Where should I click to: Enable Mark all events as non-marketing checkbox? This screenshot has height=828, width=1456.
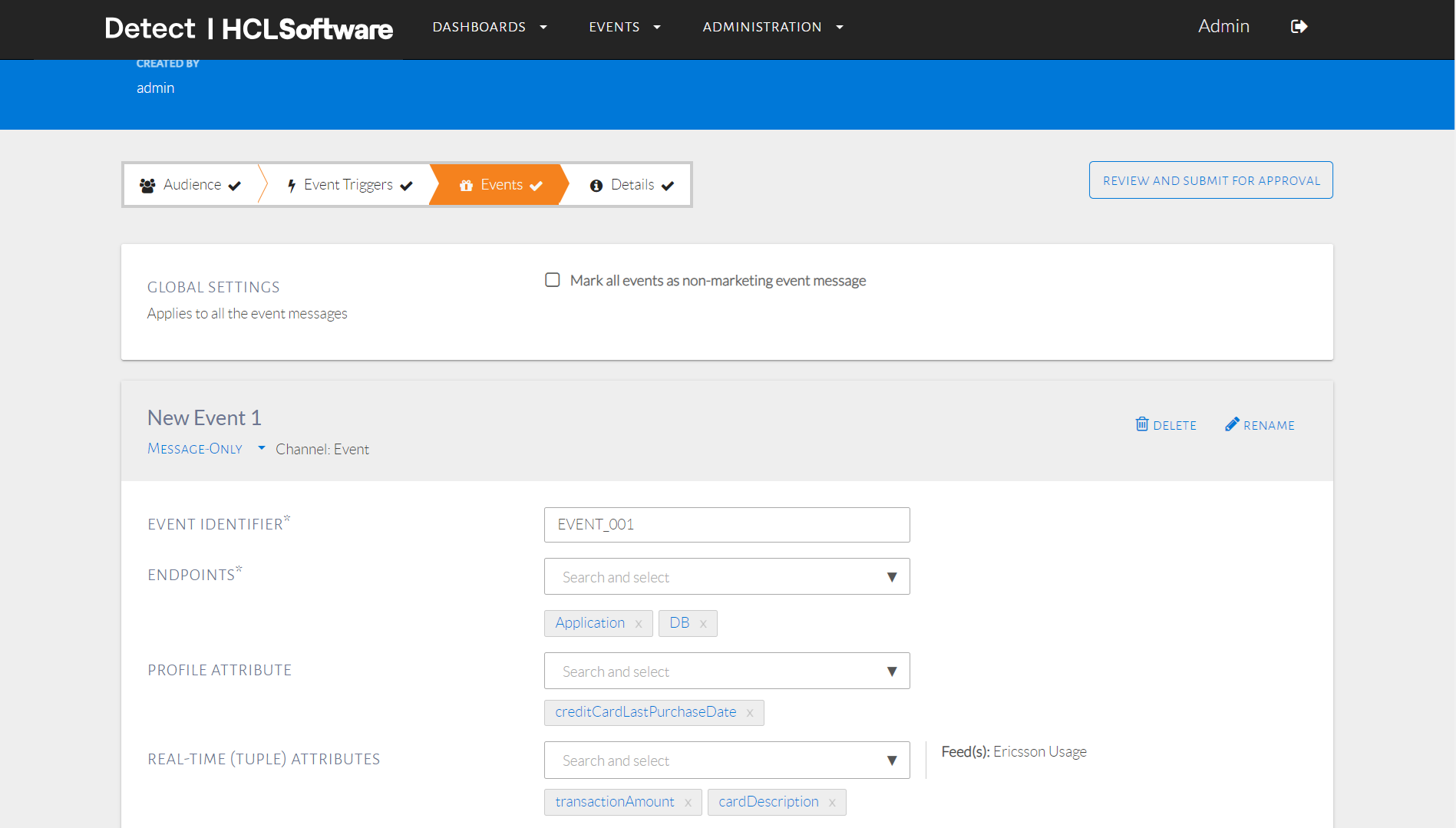click(x=553, y=280)
